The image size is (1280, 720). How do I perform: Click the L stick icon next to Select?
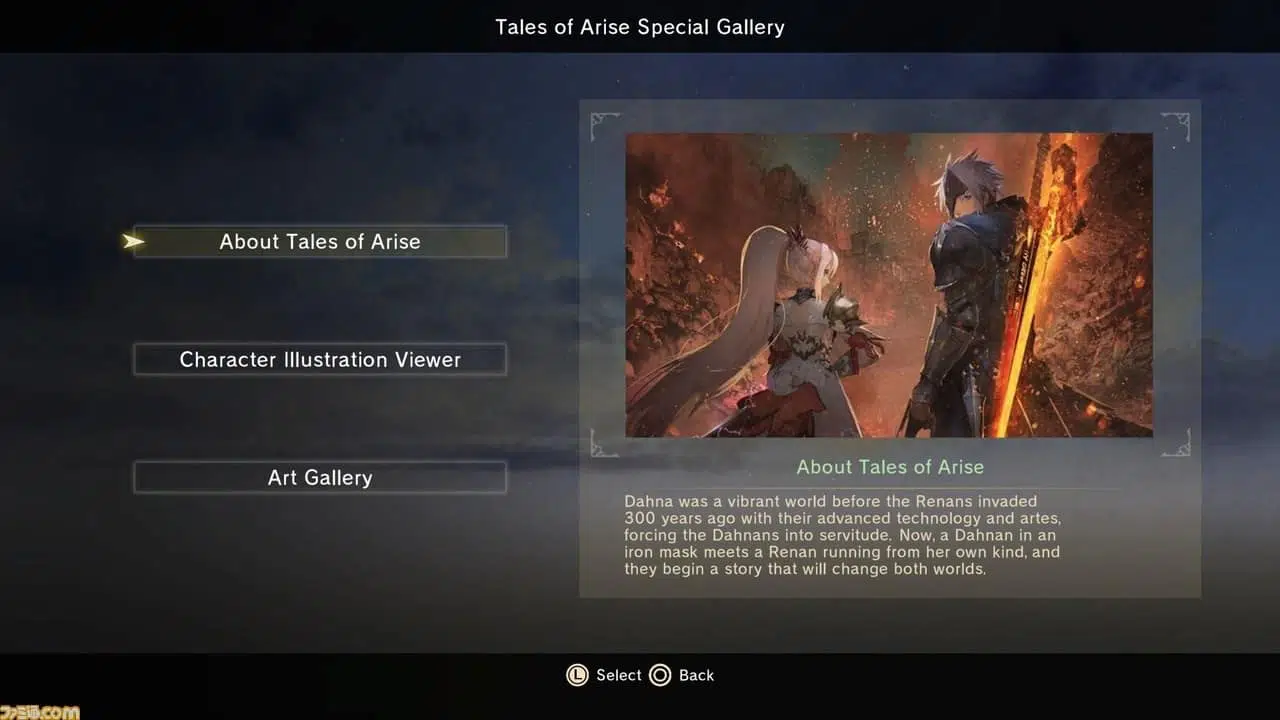577,675
